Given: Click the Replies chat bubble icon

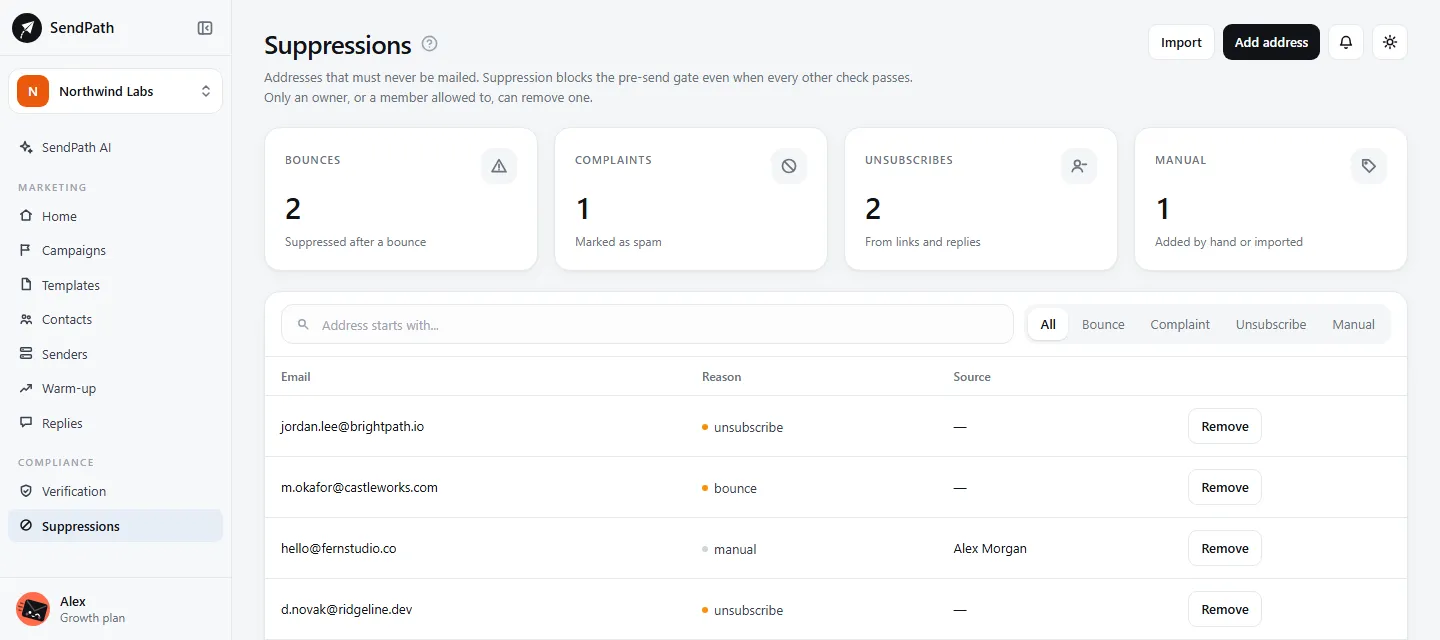Looking at the screenshot, I should click(x=26, y=423).
